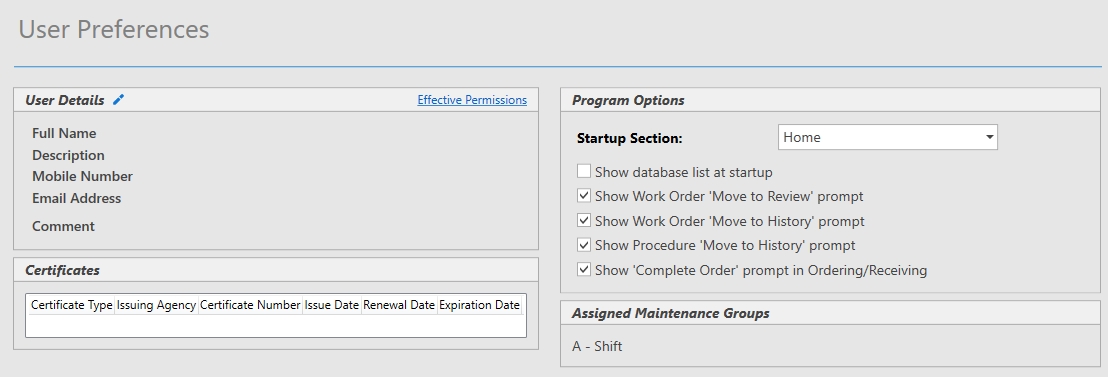Open the Effective Permissions link

click(x=472, y=100)
